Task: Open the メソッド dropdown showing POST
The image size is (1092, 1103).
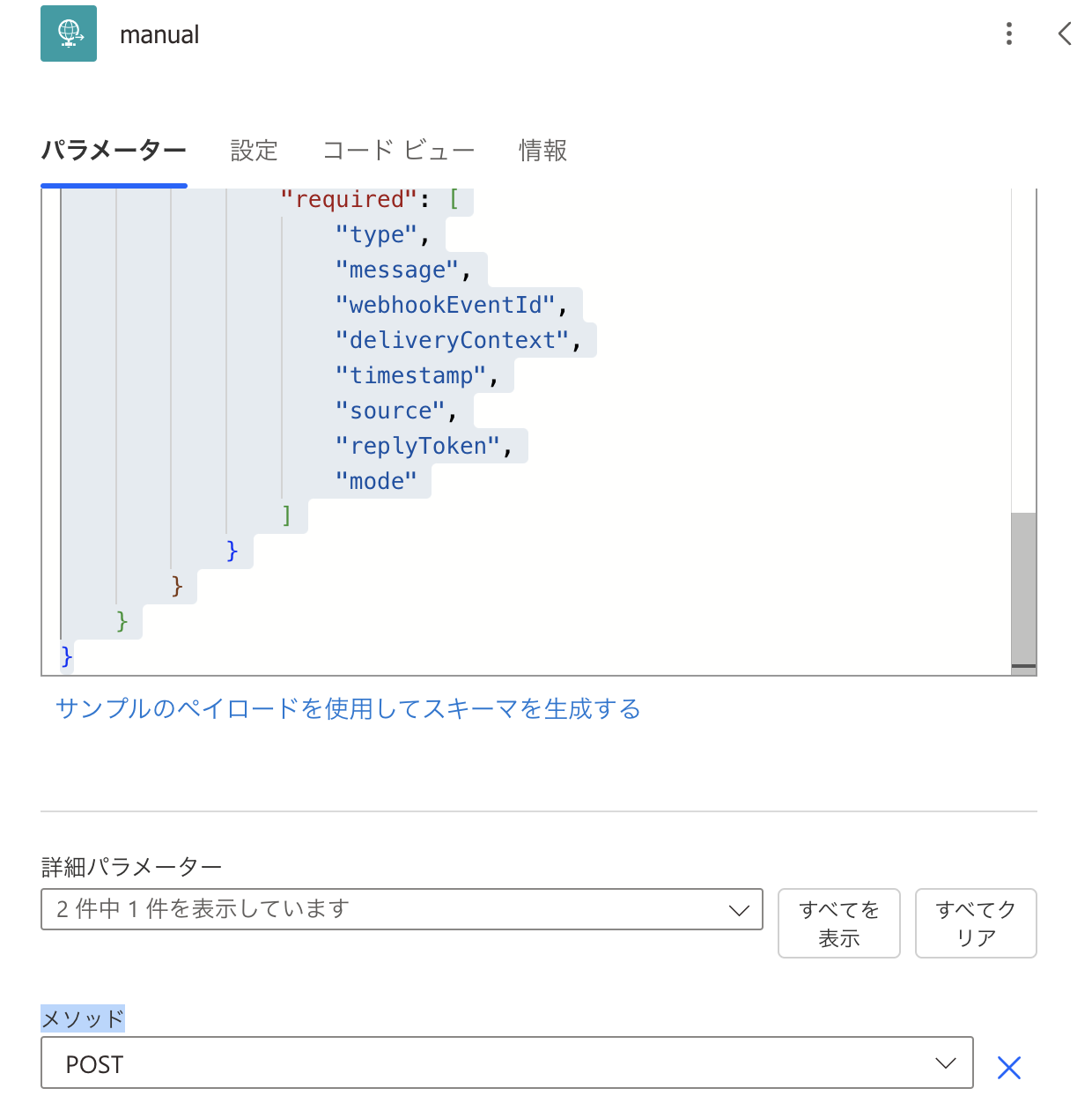Action: 506,1063
